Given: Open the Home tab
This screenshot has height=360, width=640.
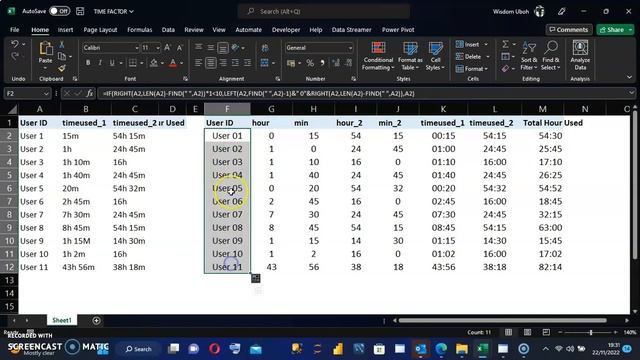Looking at the screenshot, I should [x=40, y=30].
